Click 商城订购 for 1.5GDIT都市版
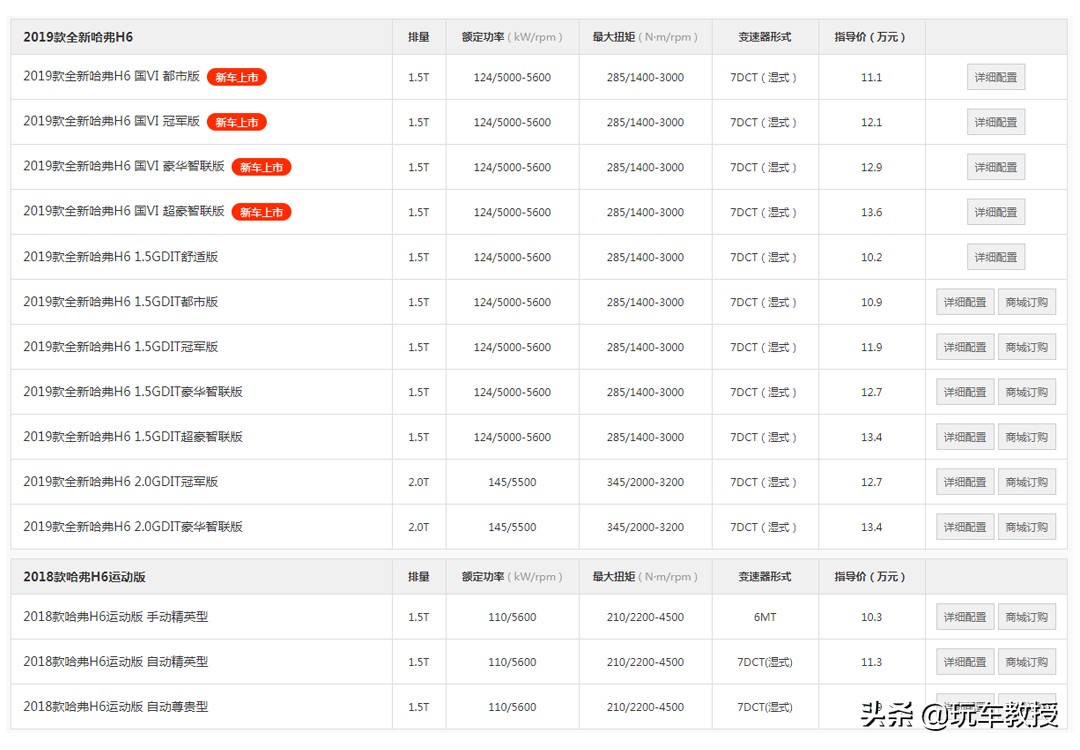1080x750 pixels. pos(1027,301)
